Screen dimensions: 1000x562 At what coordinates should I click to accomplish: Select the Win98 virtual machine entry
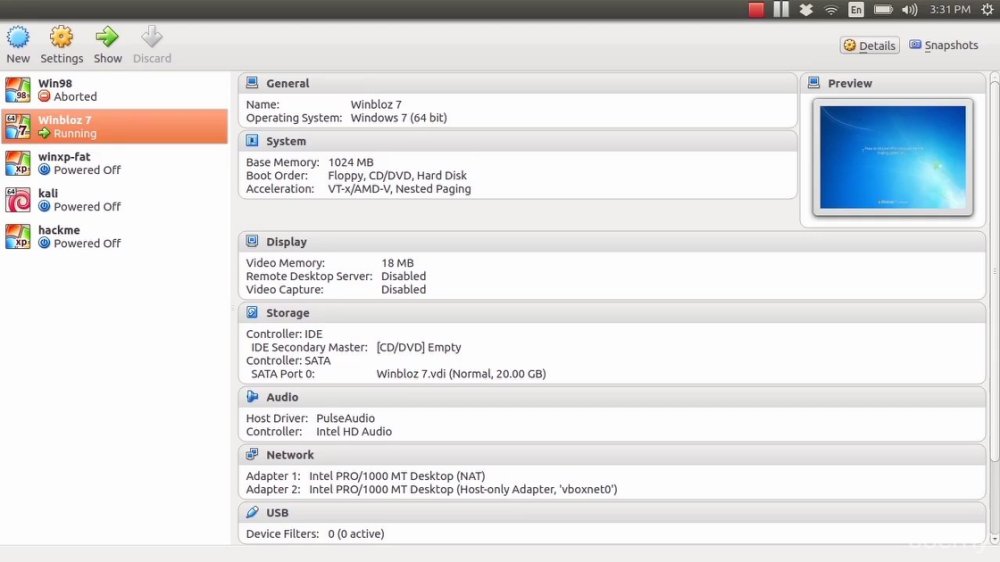[x=115, y=90]
